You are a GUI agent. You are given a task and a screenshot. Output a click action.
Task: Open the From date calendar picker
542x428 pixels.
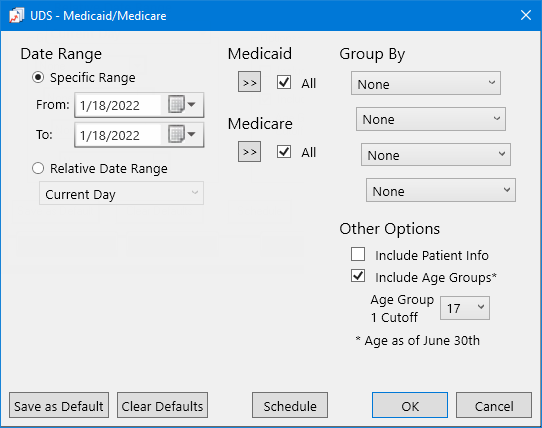[182, 104]
